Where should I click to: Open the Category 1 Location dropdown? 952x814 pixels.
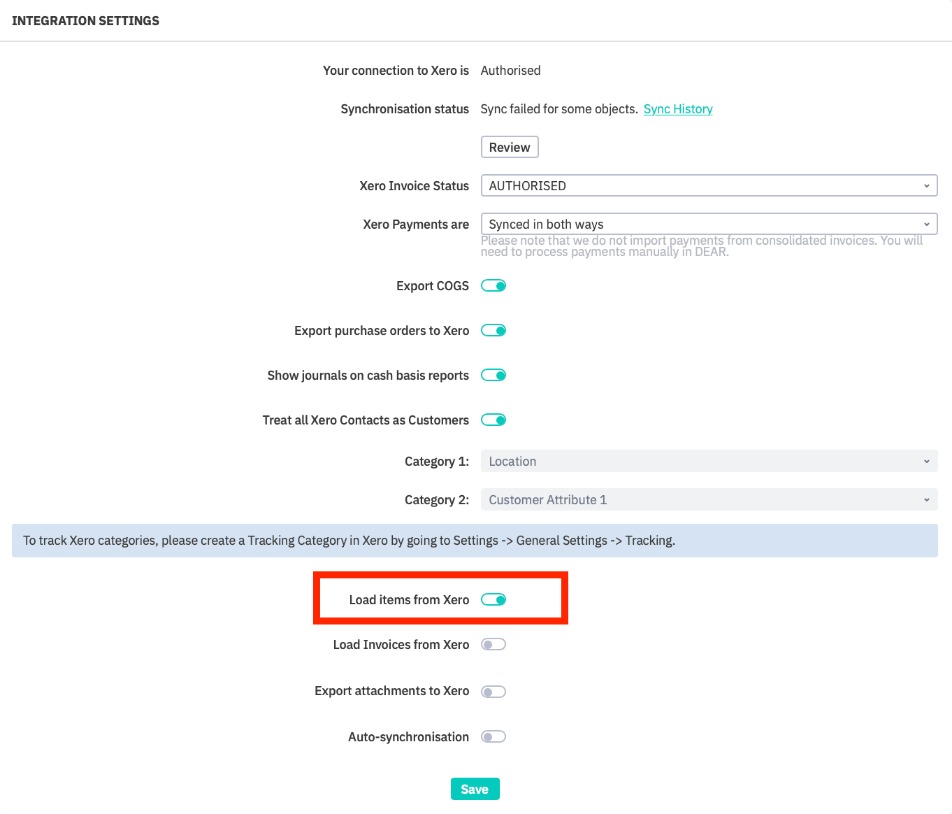click(709, 461)
